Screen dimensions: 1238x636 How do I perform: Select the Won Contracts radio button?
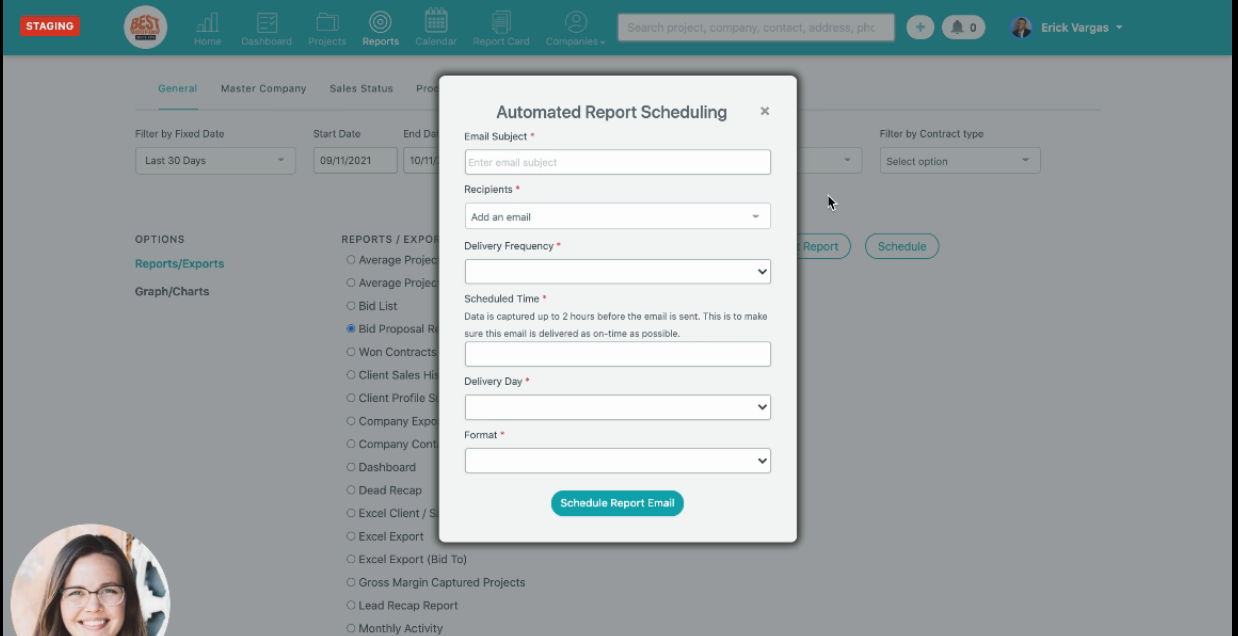[x=351, y=352]
